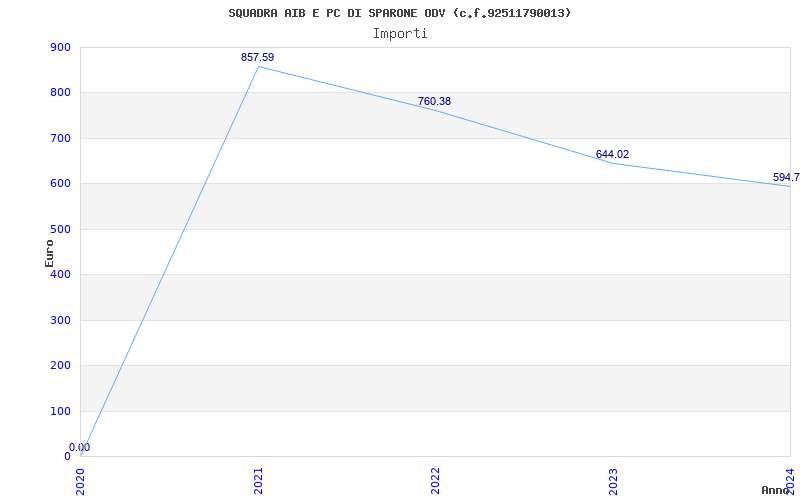Click the 800 y-axis tick label
The image size is (800, 500).
click(60, 93)
